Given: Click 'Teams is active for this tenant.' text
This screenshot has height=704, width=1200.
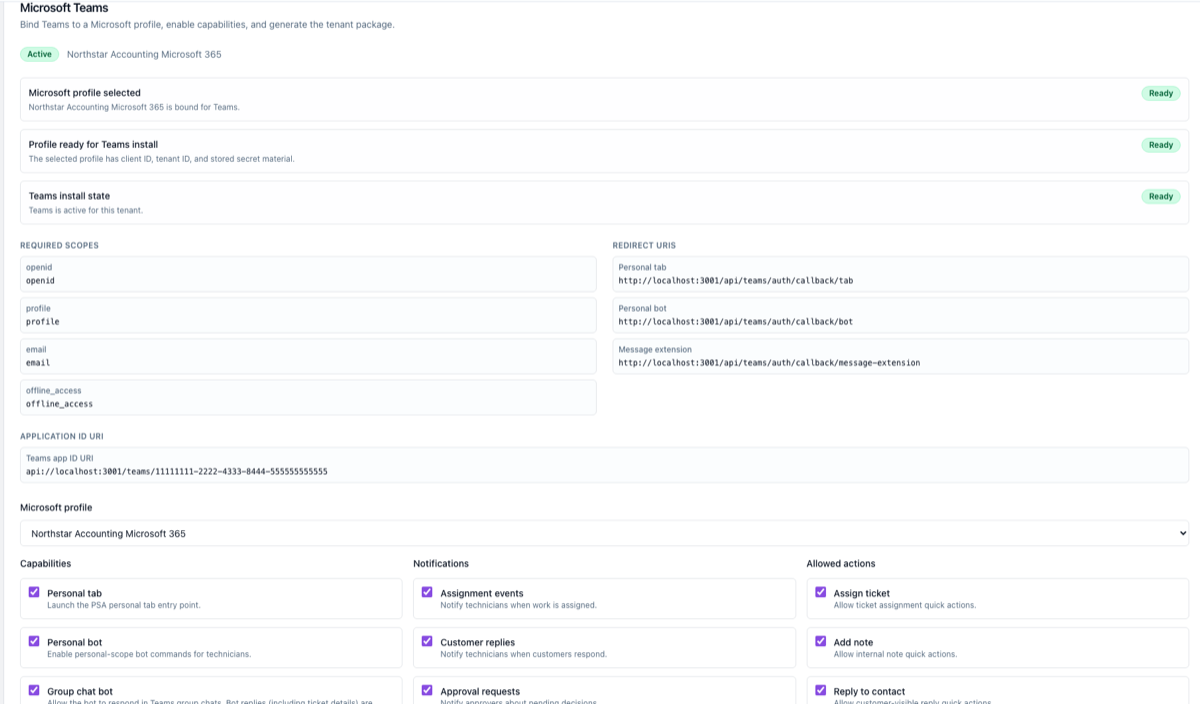Looking at the screenshot, I should [85, 210].
